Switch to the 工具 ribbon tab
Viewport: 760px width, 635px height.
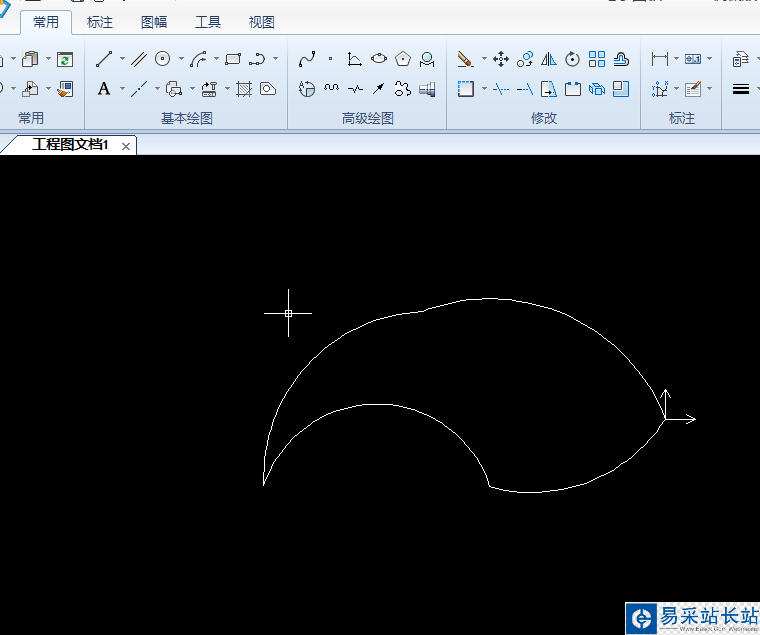208,22
